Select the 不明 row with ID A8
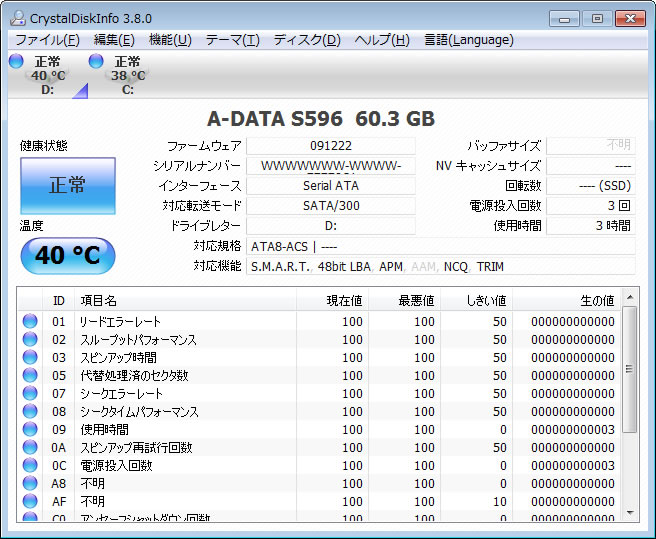656x539 pixels. [320, 483]
